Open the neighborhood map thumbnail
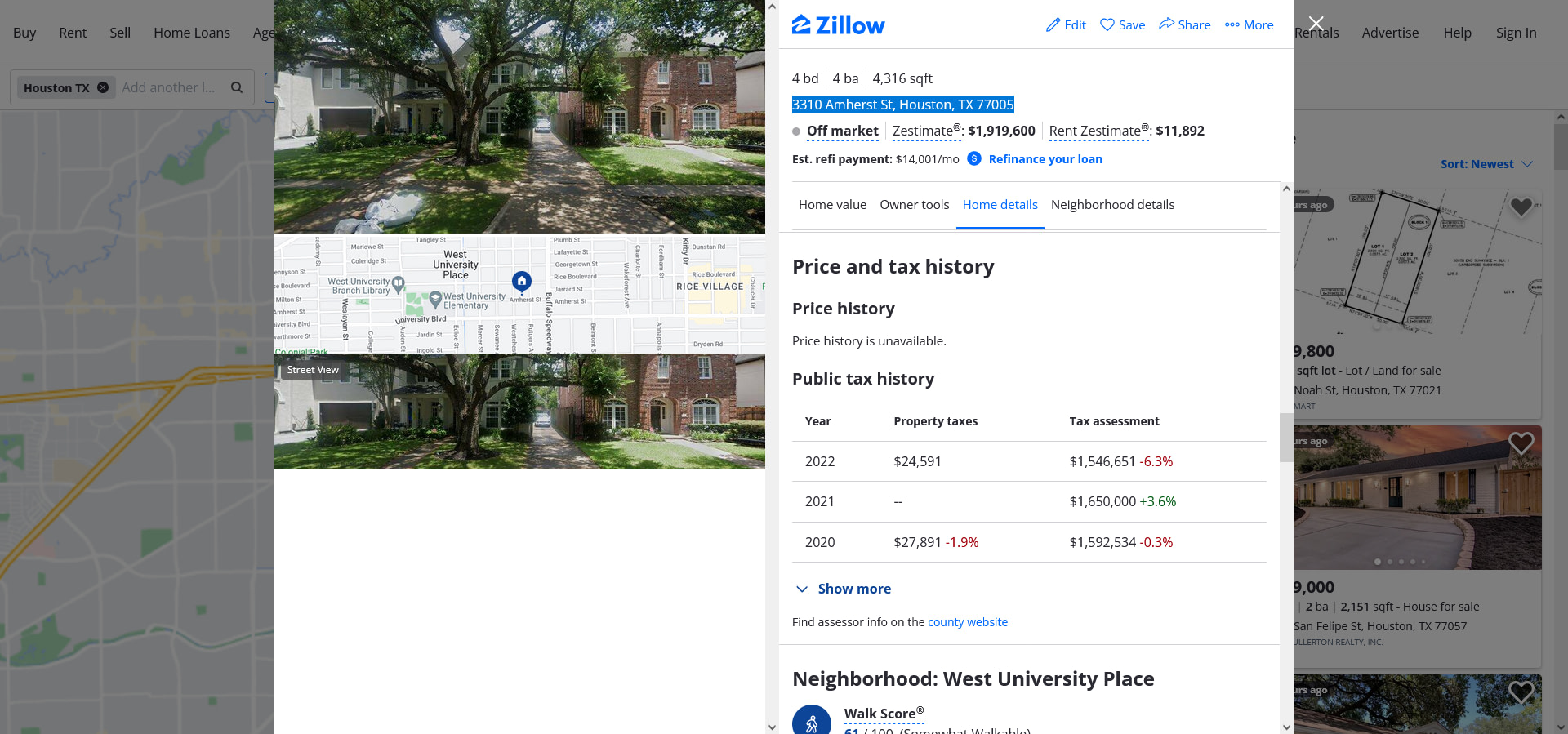1568x734 pixels. coord(519,294)
